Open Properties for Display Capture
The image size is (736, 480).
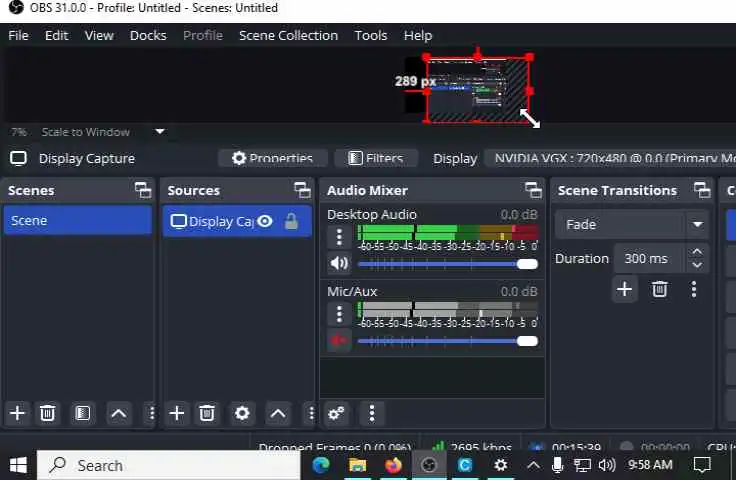pos(272,158)
